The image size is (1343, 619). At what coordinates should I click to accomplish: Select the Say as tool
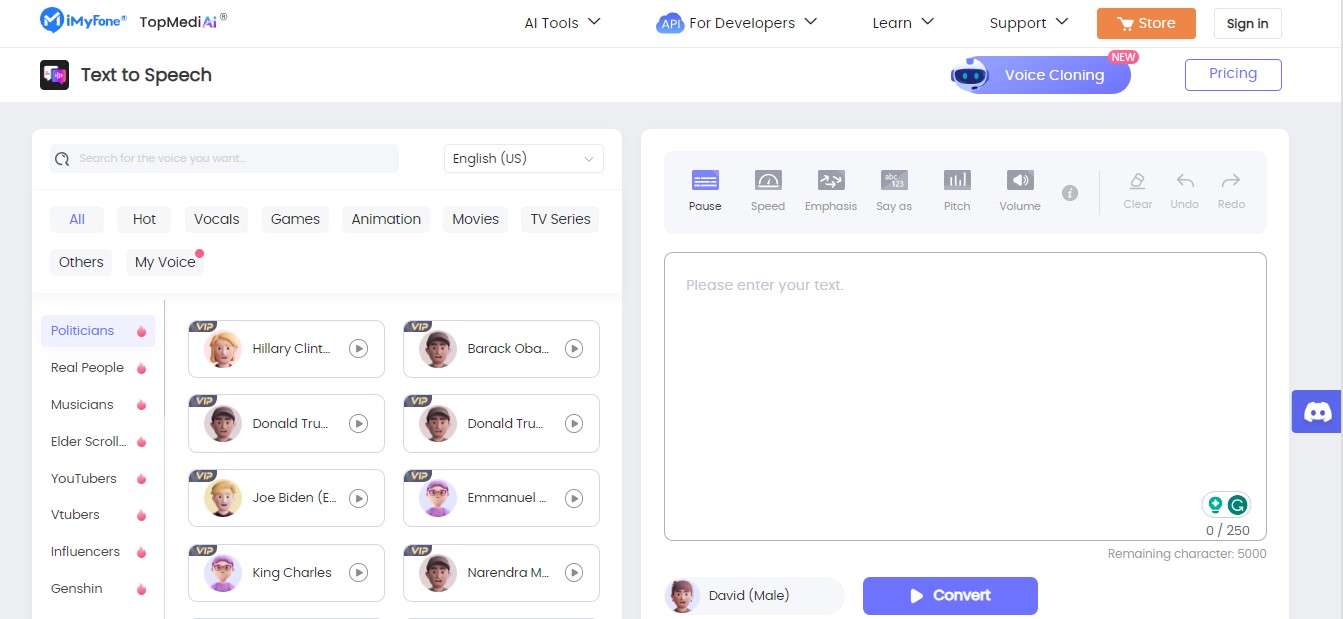coord(894,190)
